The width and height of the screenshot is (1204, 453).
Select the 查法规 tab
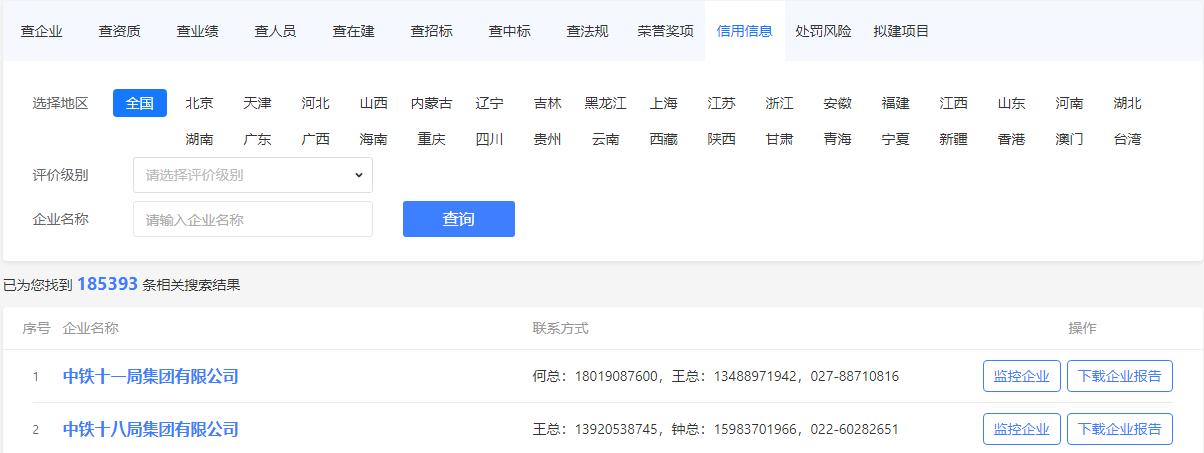coord(587,31)
